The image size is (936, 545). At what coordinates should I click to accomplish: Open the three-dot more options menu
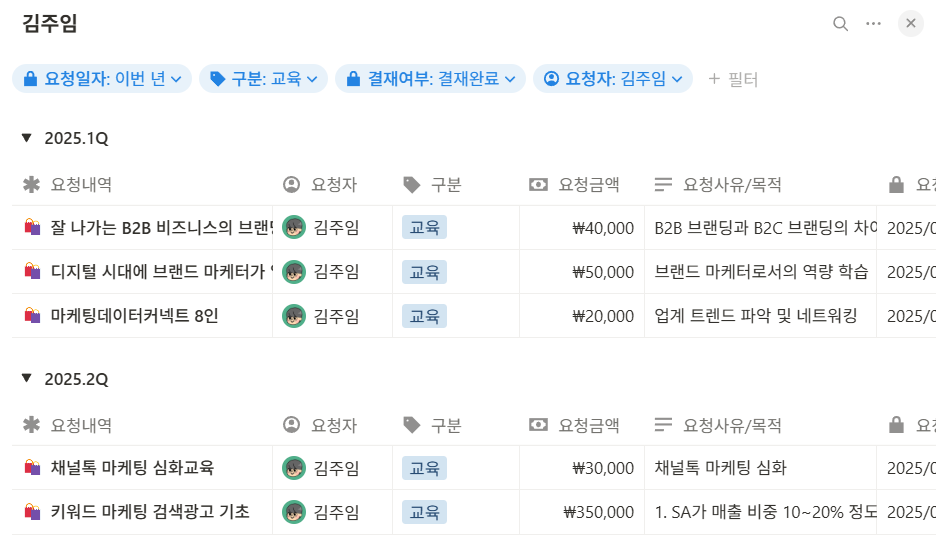873,23
